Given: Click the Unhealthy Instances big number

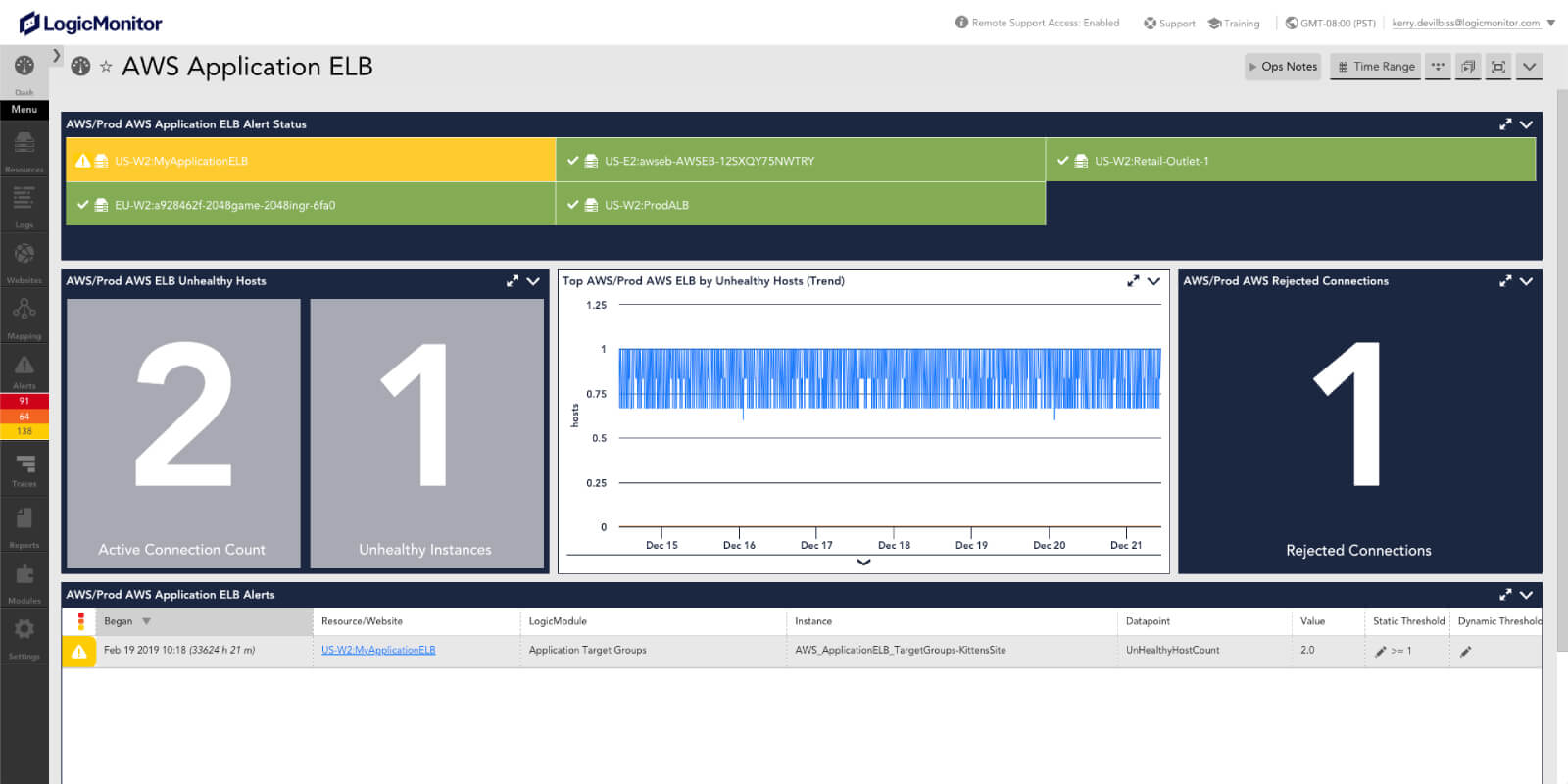Looking at the screenshot, I should [416, 414].
